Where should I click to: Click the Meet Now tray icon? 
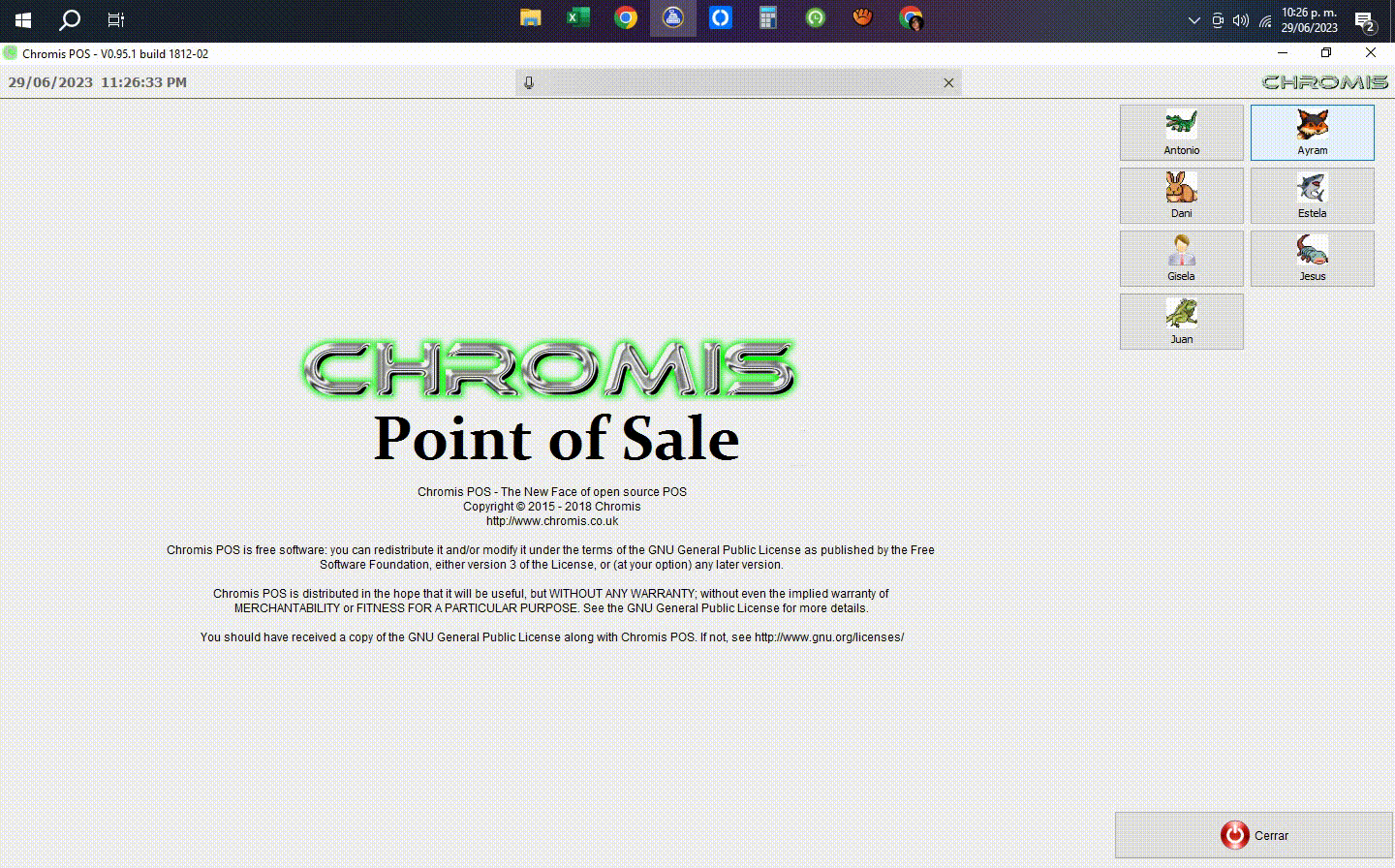(x=1218, y=20)
